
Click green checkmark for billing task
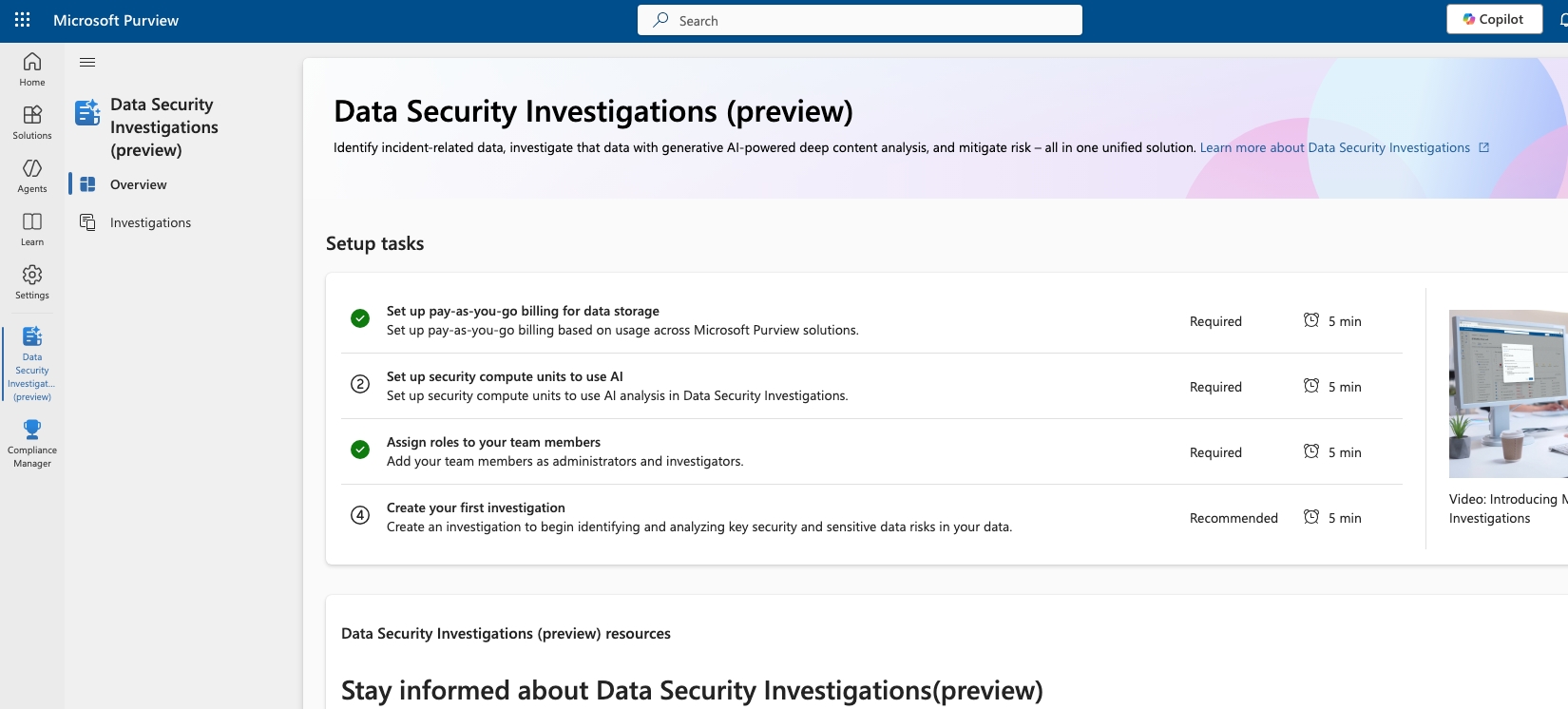pyautogui.click(x=360, y=318)
